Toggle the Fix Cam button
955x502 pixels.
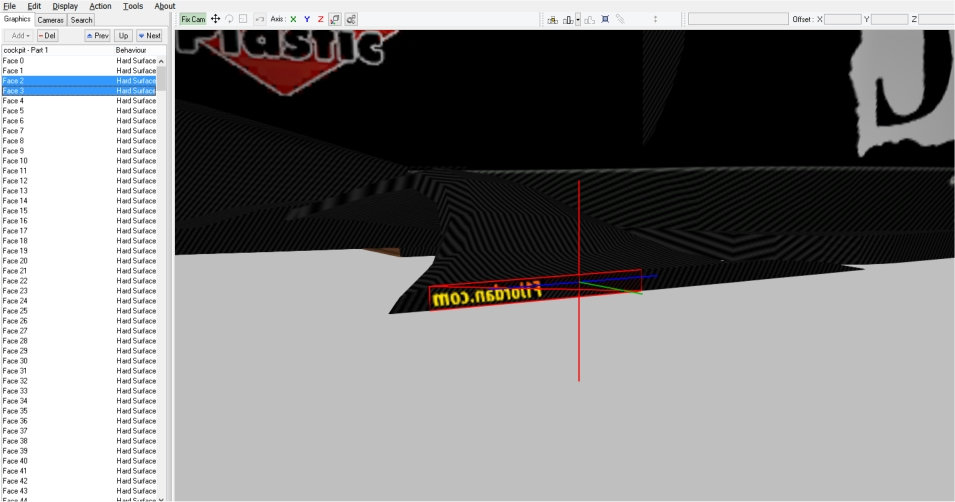point(193,19)
